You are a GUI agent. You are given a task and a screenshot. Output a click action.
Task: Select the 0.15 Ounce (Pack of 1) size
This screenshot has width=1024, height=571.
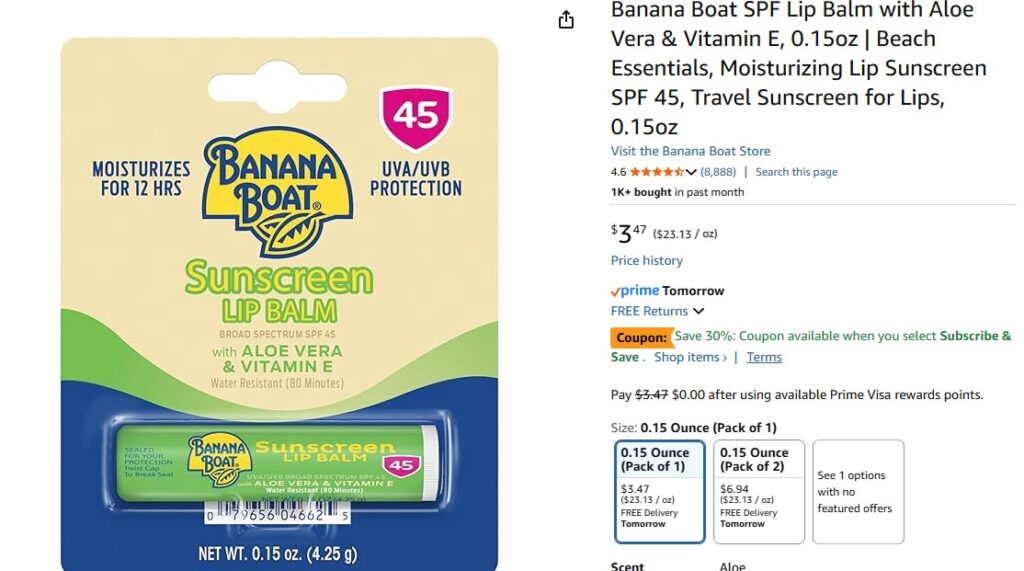point(660,491)
